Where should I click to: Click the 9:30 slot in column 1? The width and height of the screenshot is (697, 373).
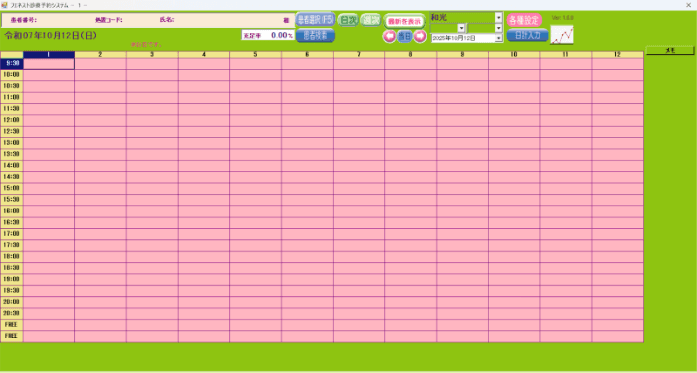(49, 64)
